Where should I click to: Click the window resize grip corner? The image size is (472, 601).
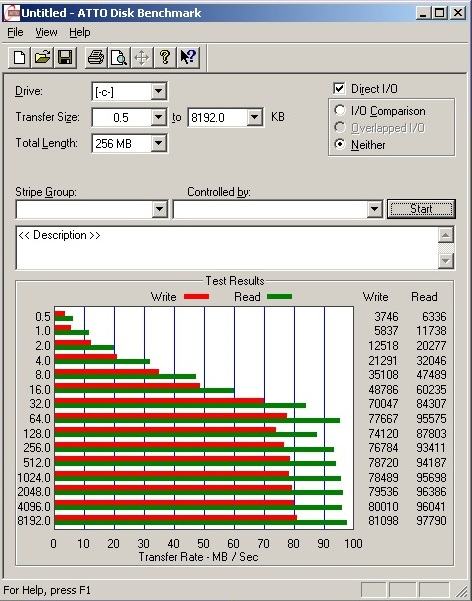461,591
